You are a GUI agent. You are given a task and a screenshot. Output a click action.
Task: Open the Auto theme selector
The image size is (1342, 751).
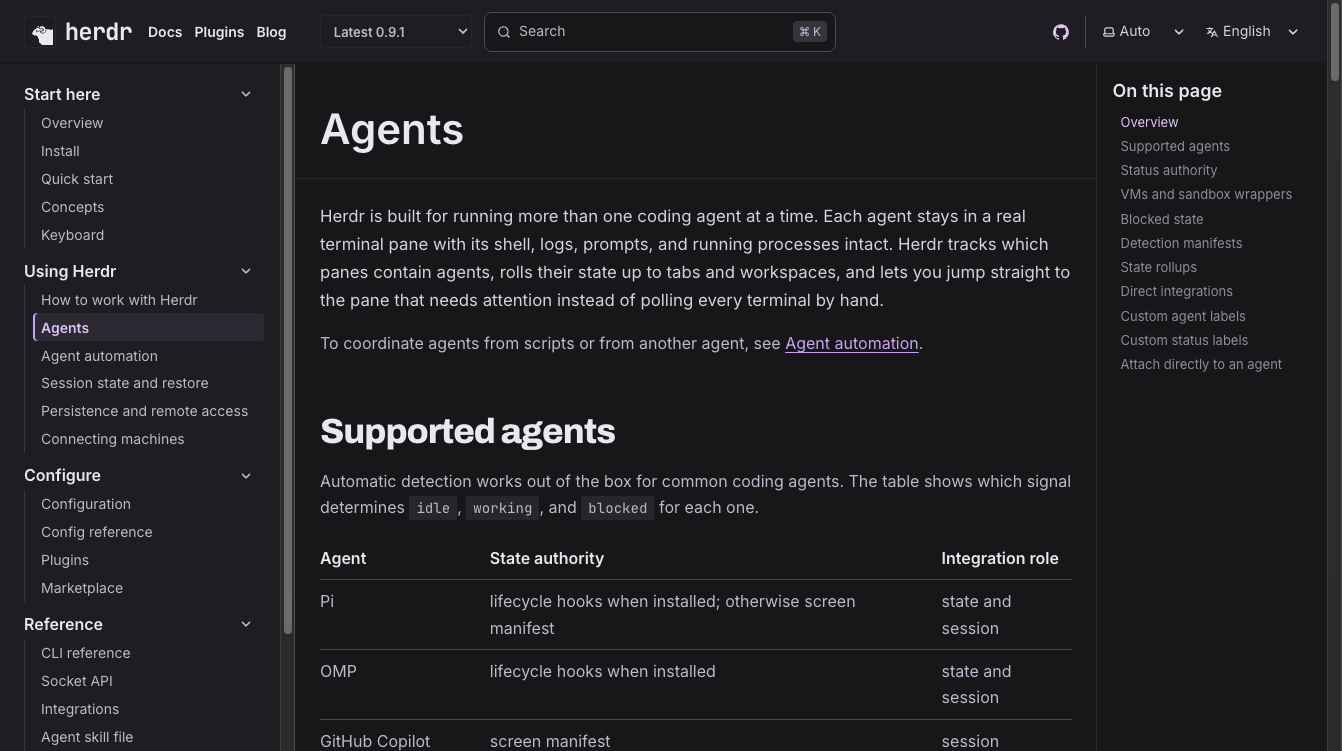click(1143, 32)
